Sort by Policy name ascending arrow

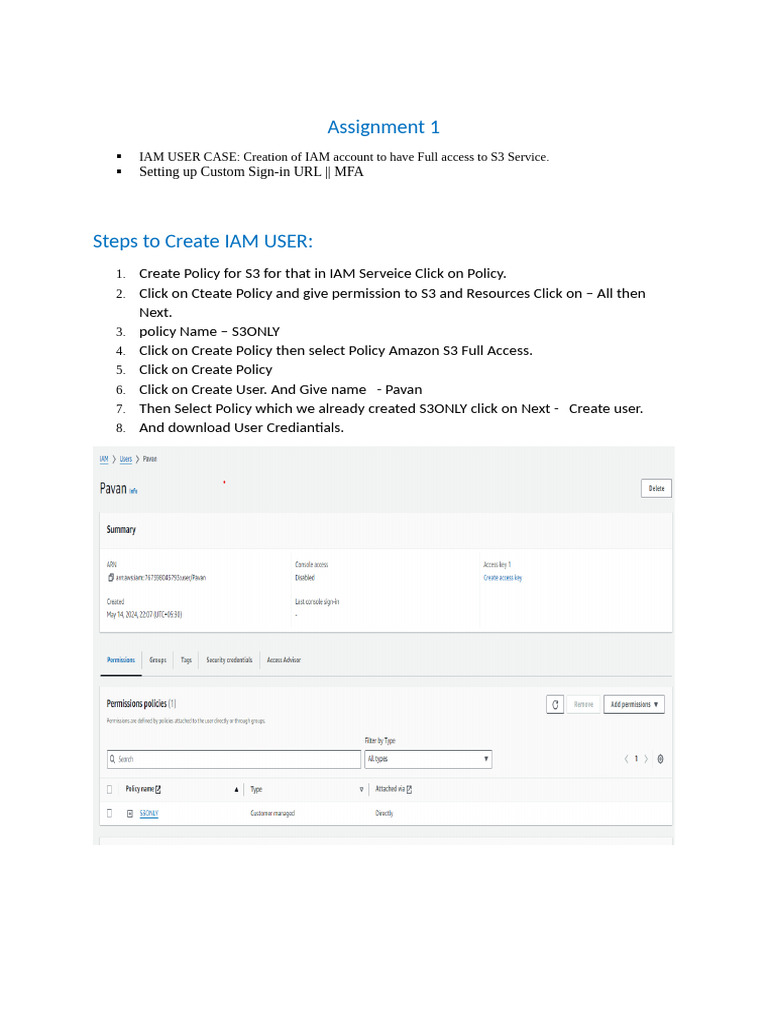(236, 790)
